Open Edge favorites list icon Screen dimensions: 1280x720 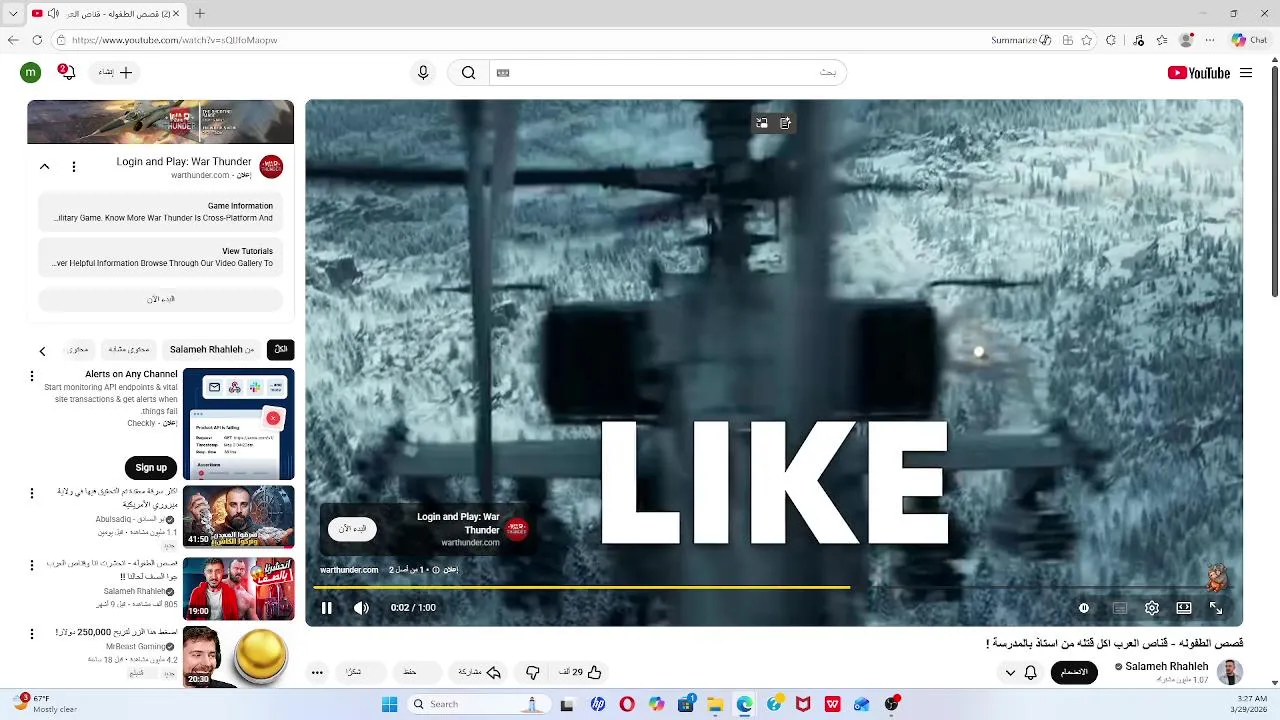tap(1162, 40)
